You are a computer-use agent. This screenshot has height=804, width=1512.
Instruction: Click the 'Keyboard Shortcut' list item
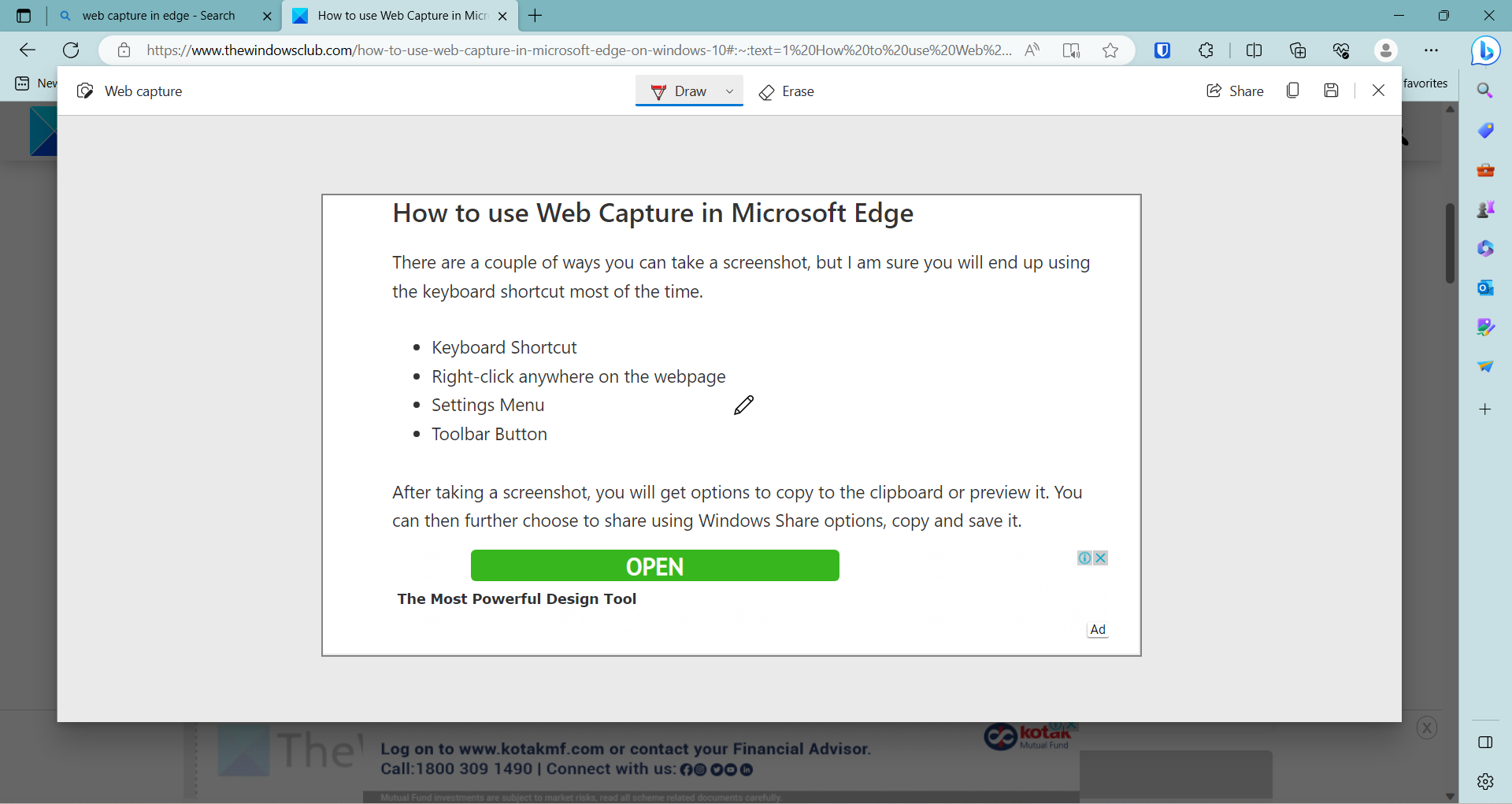(504, 347)
